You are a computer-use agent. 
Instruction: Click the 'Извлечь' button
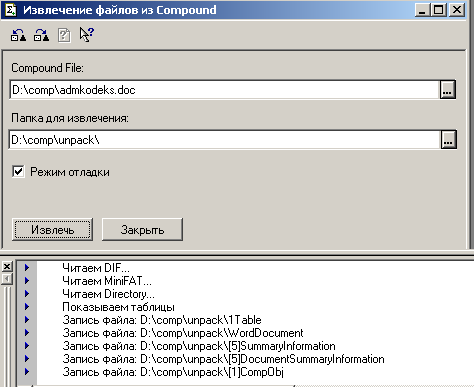tap(52, 229)
